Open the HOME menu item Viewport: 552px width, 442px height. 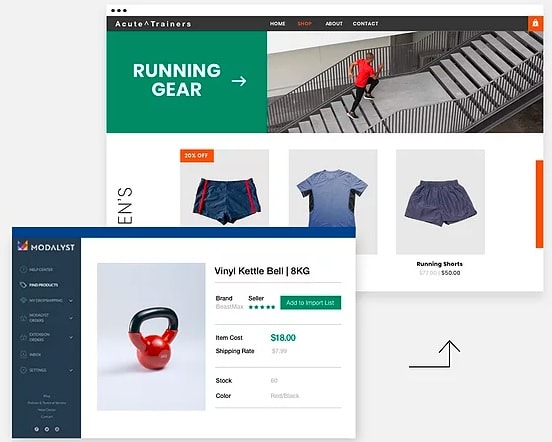tap(277, 24)
